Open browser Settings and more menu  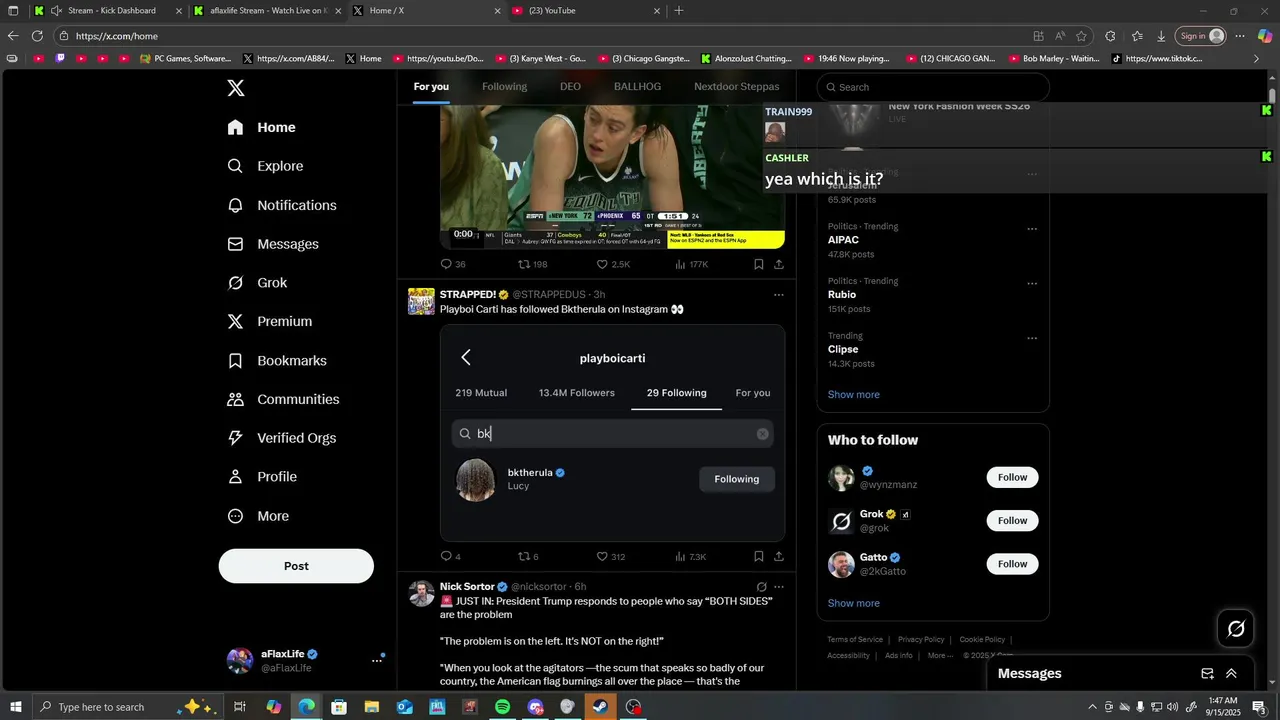coord(1240,36)
